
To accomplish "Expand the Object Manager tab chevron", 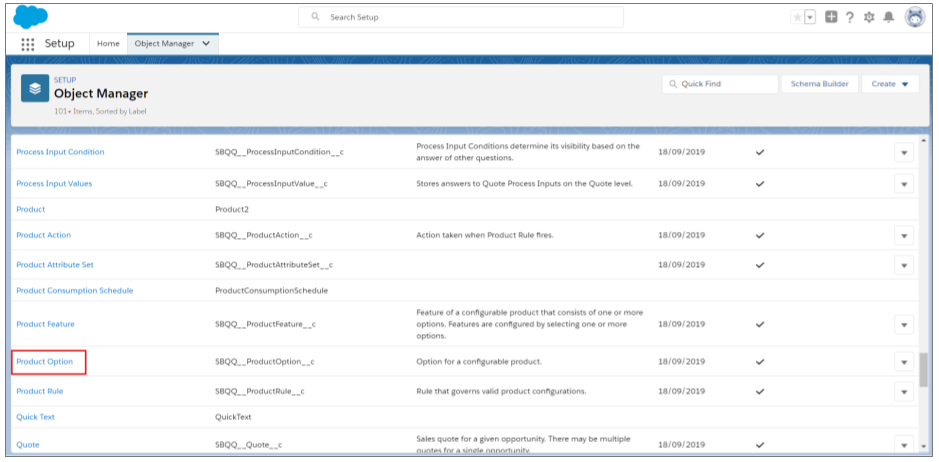I will click(x=206, y=44).
